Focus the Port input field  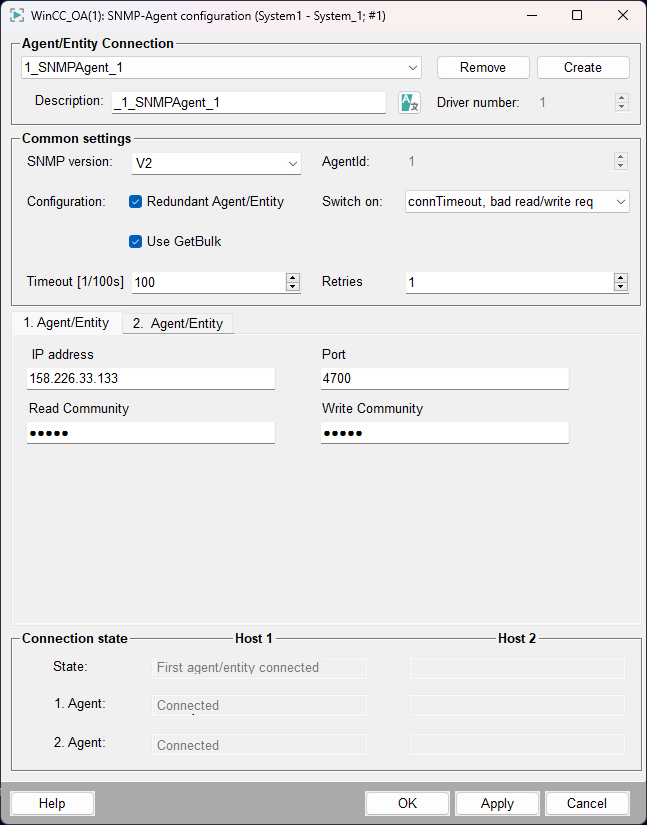(x=444, y=378)
